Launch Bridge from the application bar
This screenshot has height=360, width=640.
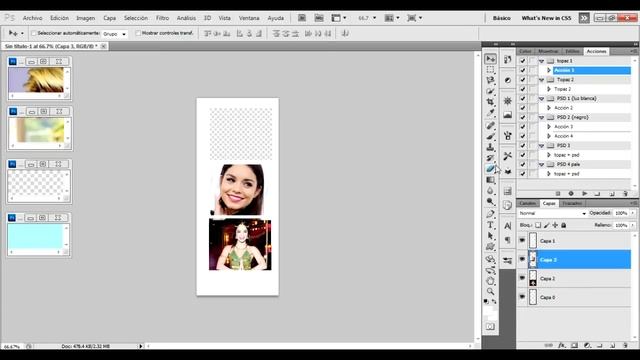[x=302, y=18]
